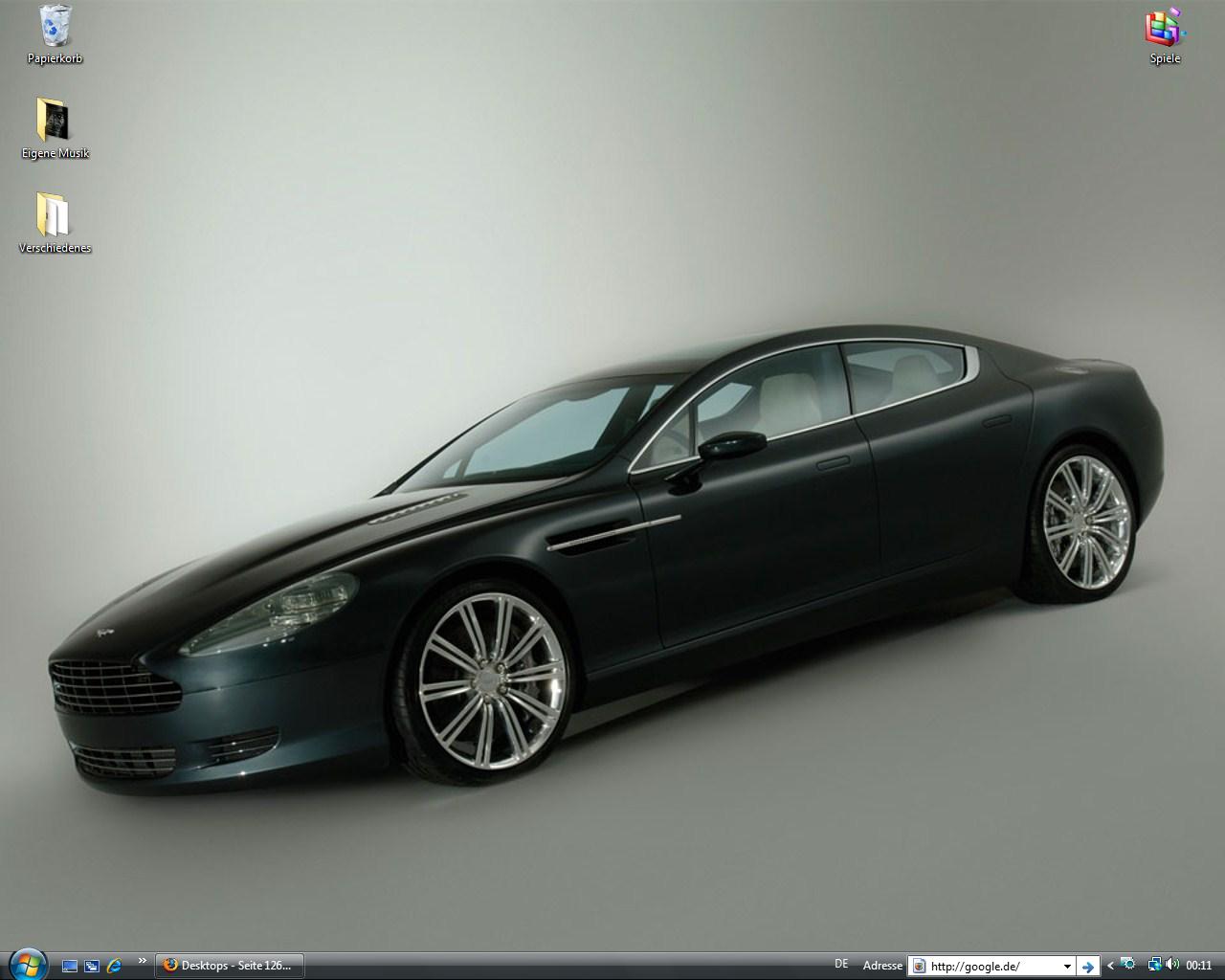This screenshot has width=1225, height=980.
Task: Click the Go arrow next to address bar
Action: pos(1087,967)
